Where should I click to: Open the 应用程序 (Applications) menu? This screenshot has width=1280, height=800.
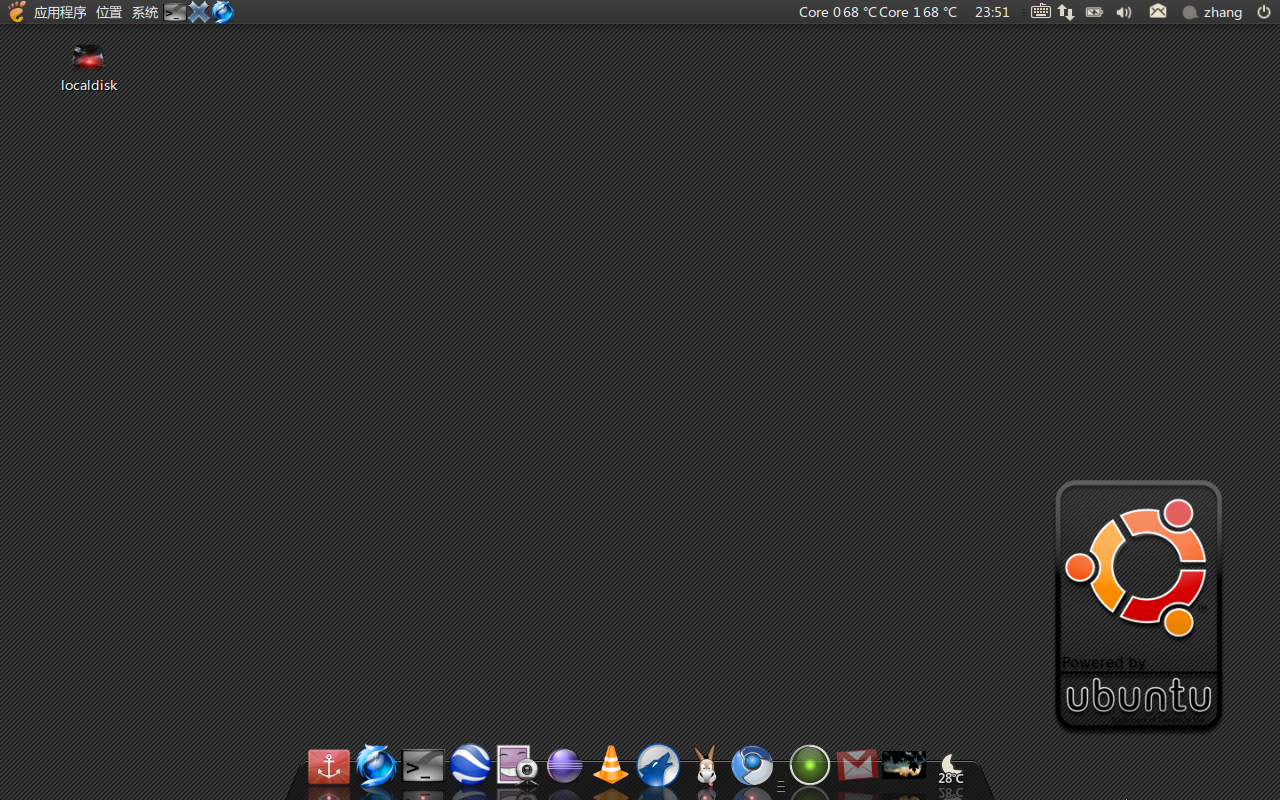click(x=60, y=12)
